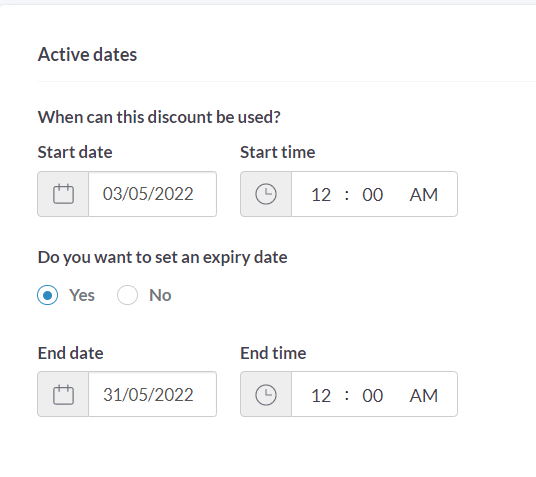536x477 pixels.
Task: Toggle the Start time AM period selector
Action: coord(424,195)
